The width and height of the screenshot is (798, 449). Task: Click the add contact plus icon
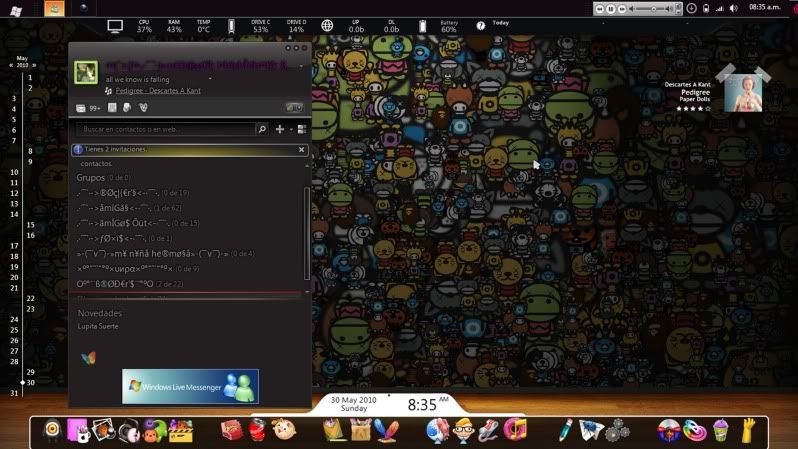[x=279, y=129]
